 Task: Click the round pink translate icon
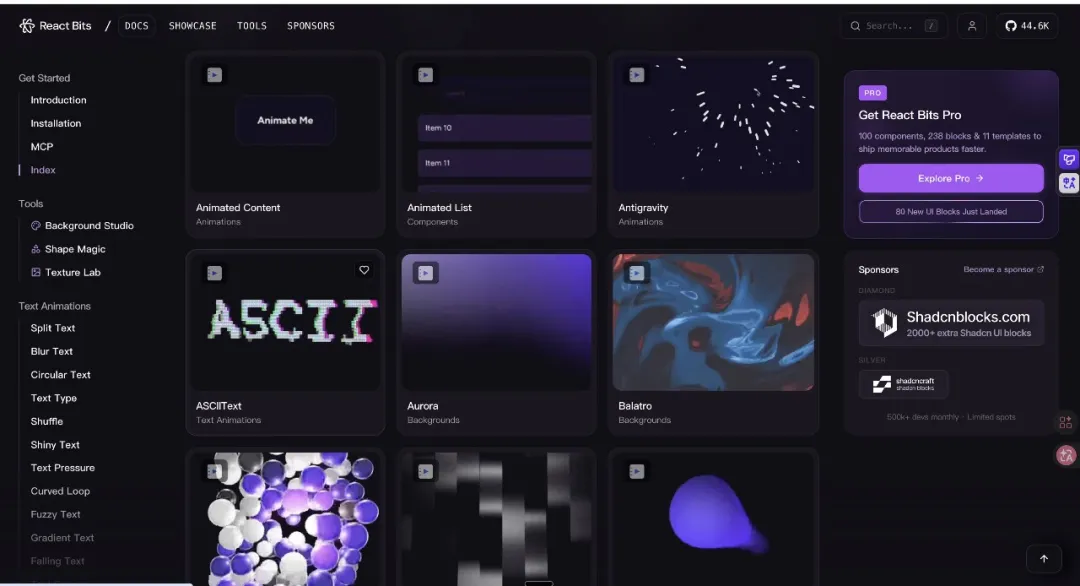1066,455
